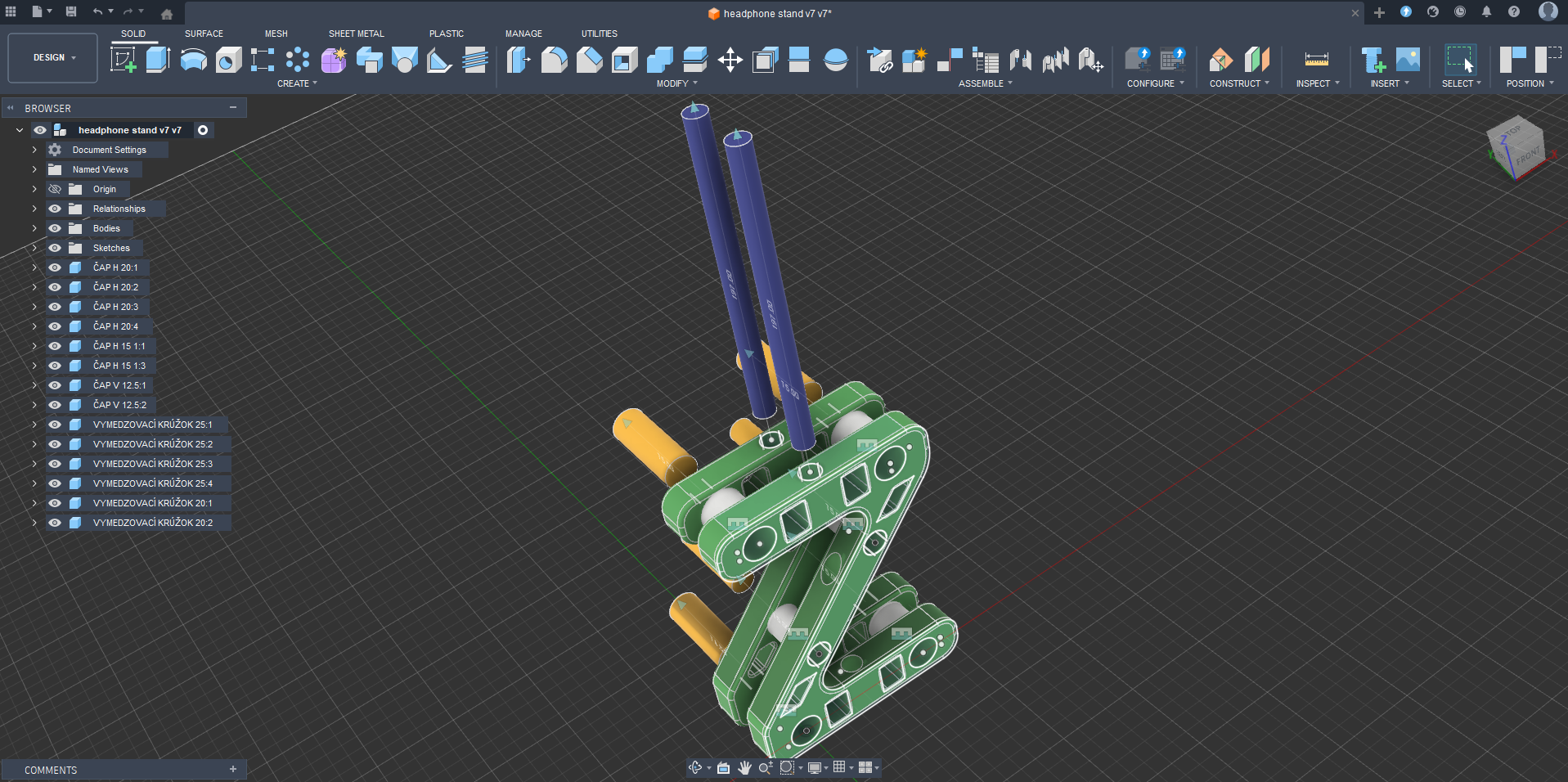This screenshot has height=782, width=1568.
Task: Click the Extrude tool icon
Action: coord(158,60)
